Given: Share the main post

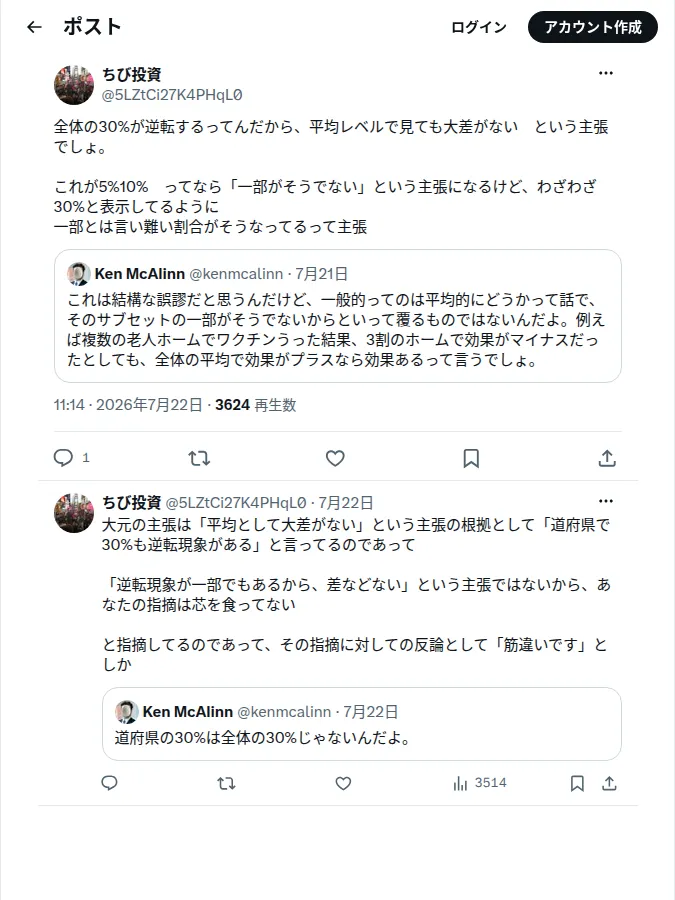Looking at the screenshot, I should click(607, 458).
